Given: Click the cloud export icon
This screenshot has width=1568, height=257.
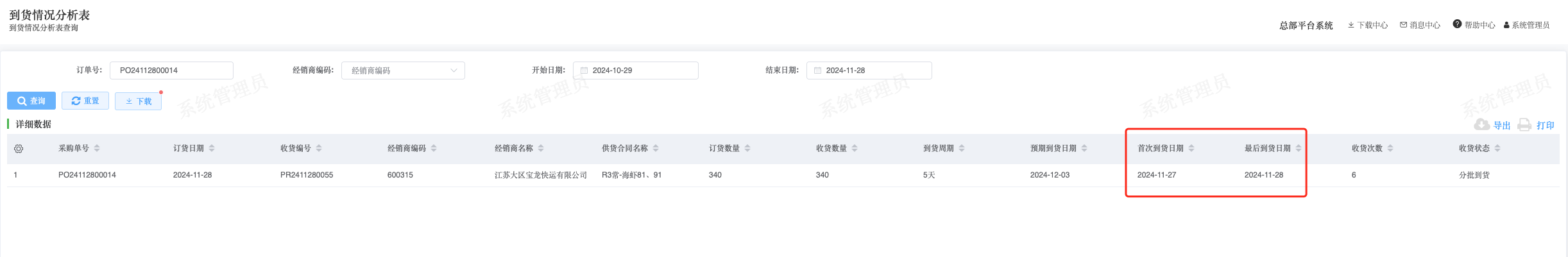Looking at the screenshot, I should coord(1481,125).
